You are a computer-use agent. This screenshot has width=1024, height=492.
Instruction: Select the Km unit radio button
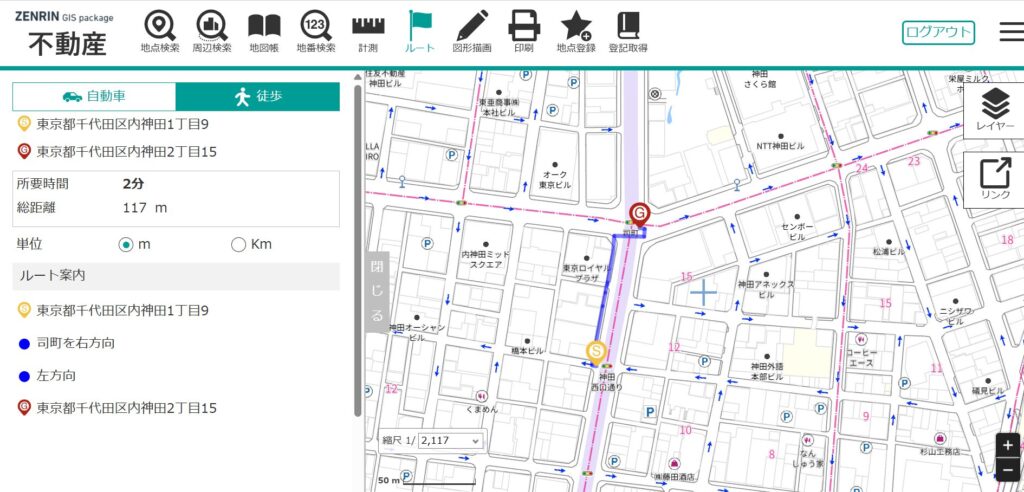238,244
